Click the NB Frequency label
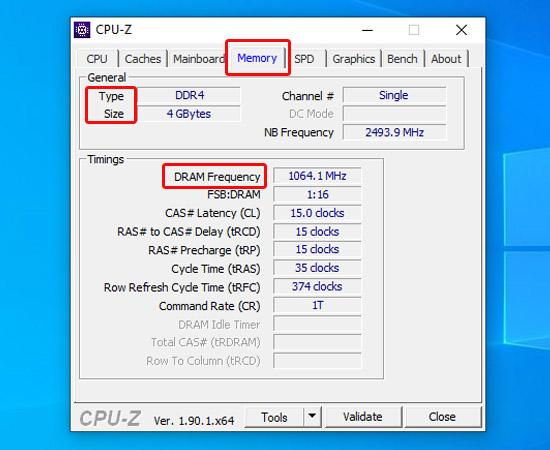Screen dimensions: 550x450 coord(299,133)
